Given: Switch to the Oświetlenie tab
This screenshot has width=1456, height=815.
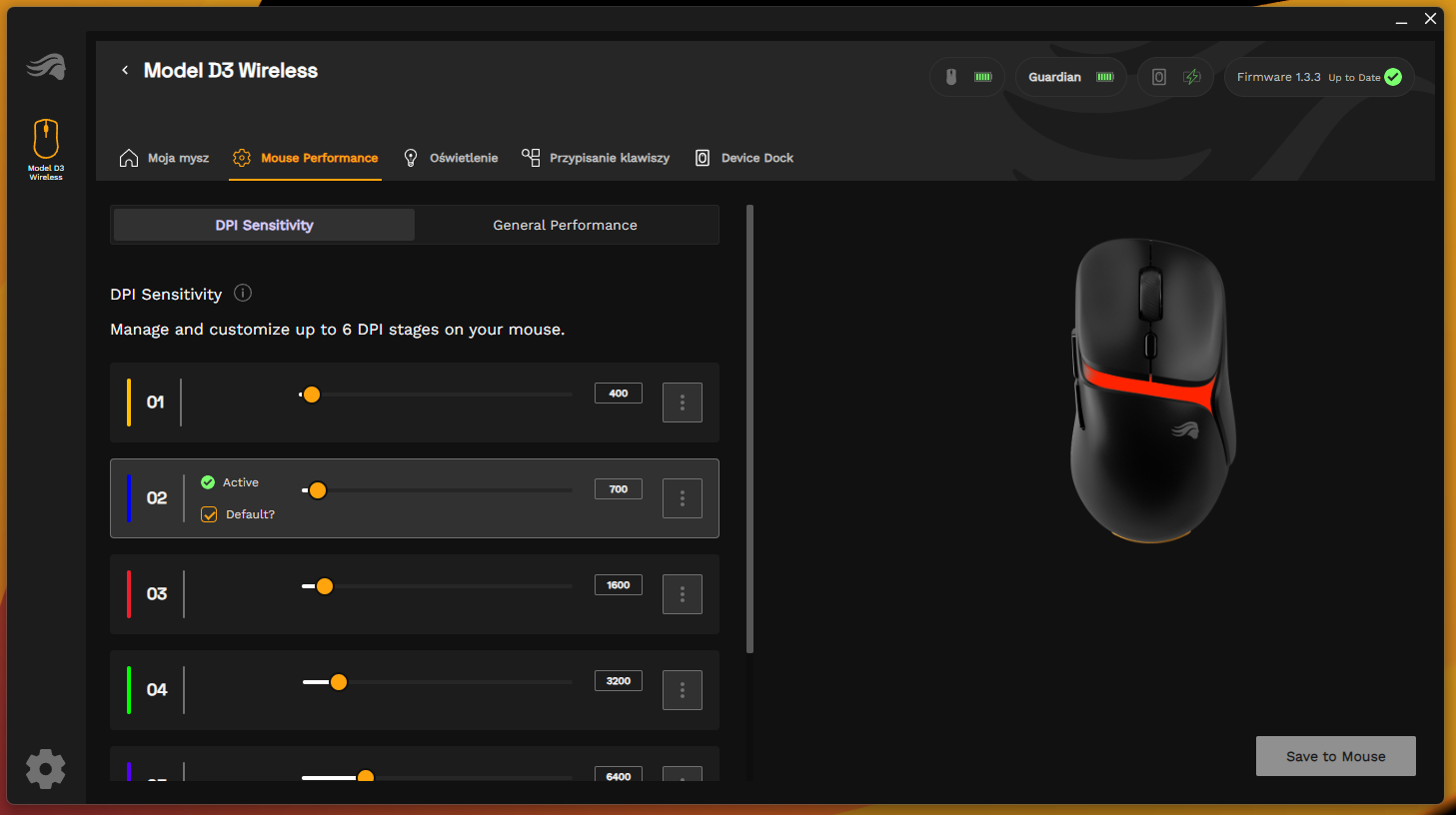Looking at the screenshot, I should (x=451, y=158).
